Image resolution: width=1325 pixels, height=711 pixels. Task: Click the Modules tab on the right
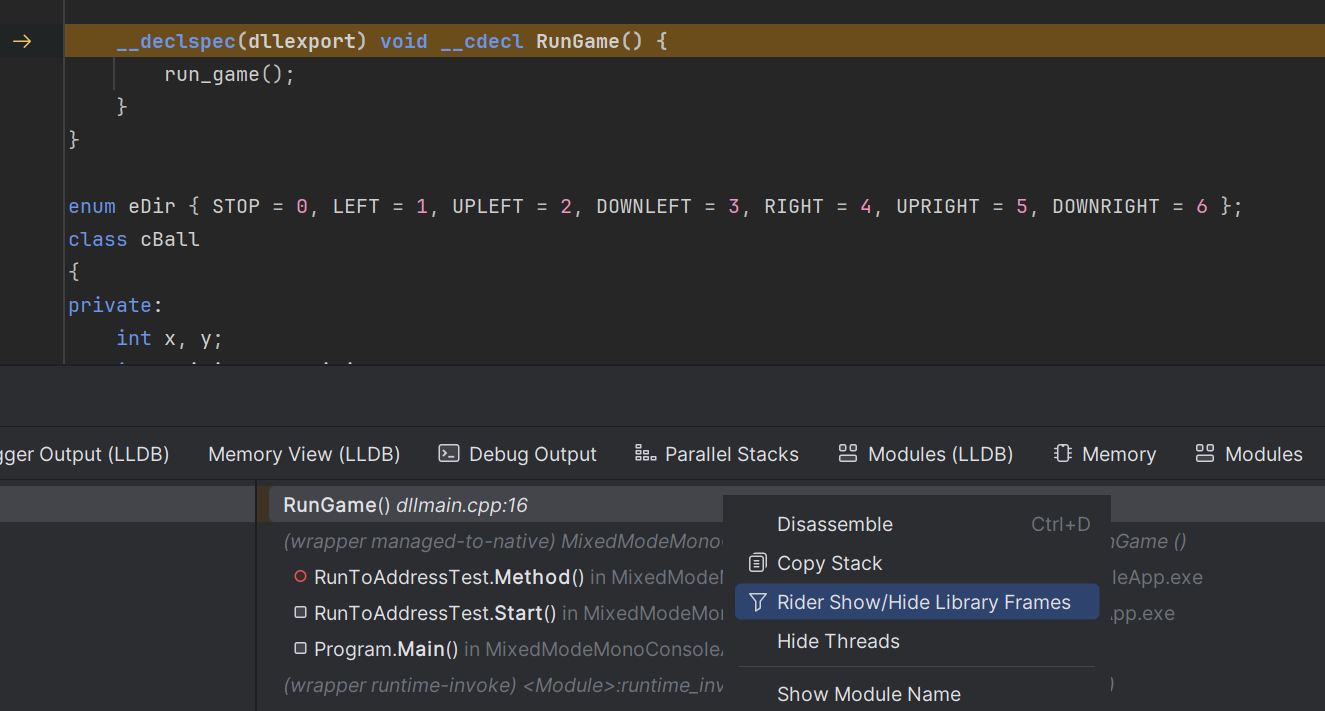1248,453
